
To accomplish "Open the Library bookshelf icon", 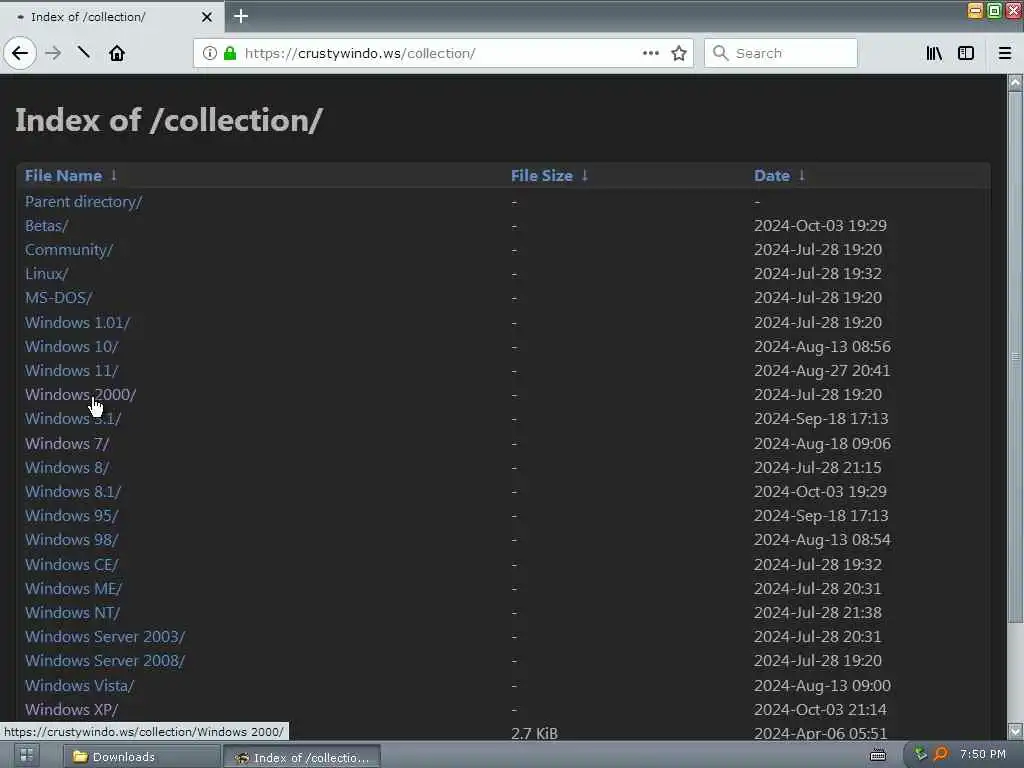I will pos(934,53).
